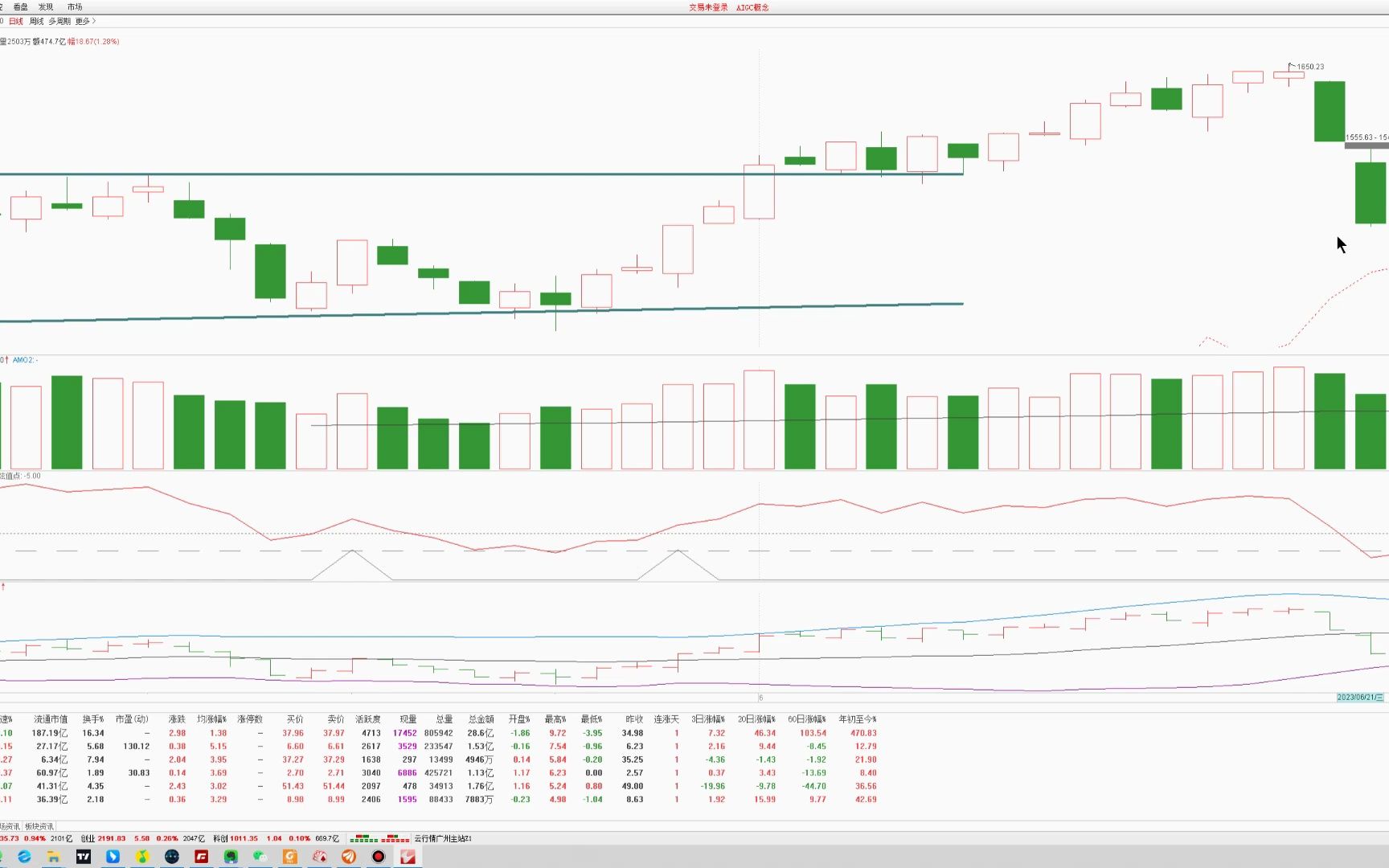Open the 看盘 menu
The width and height of the screenshot is (1389, 868).
pyautogui.click(x=21, y=6)
